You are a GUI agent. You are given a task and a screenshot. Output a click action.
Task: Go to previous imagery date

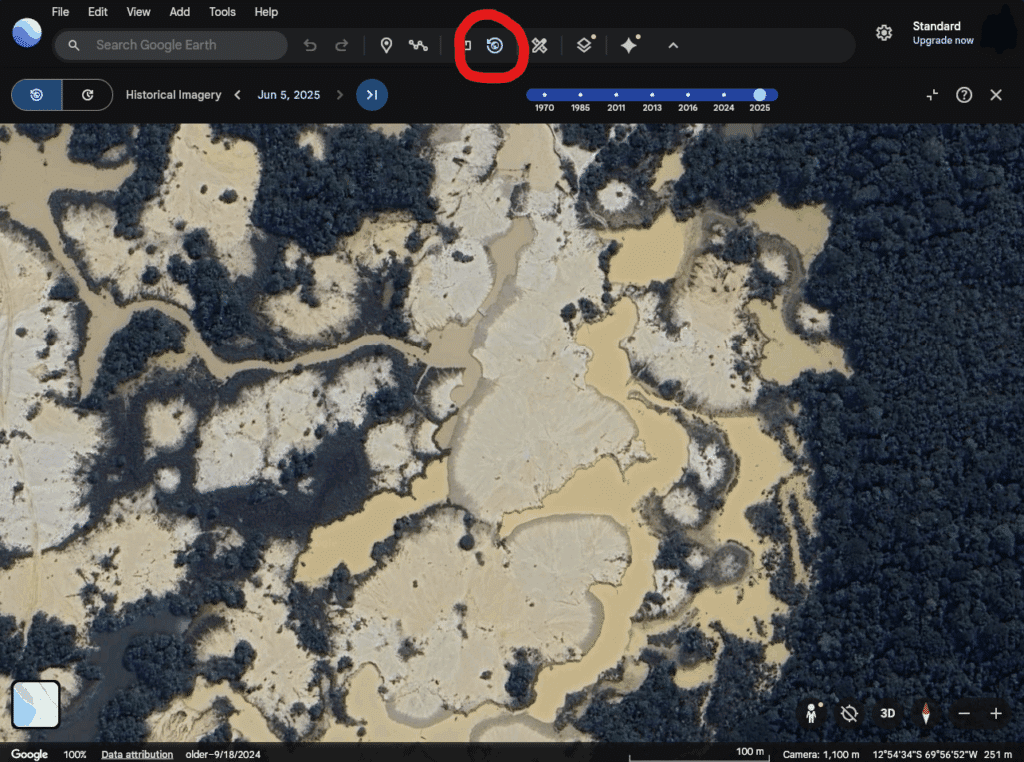(x=238, y=95)
